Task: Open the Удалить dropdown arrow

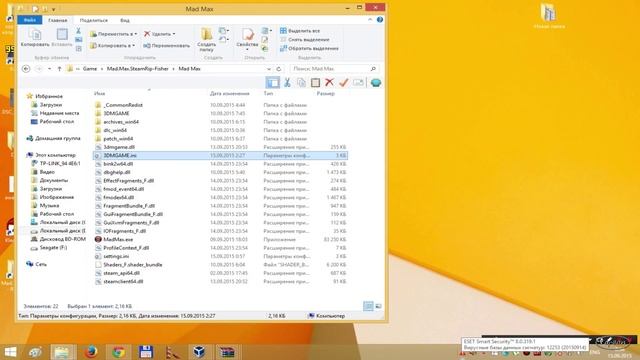Action: [x=174, y=34]
